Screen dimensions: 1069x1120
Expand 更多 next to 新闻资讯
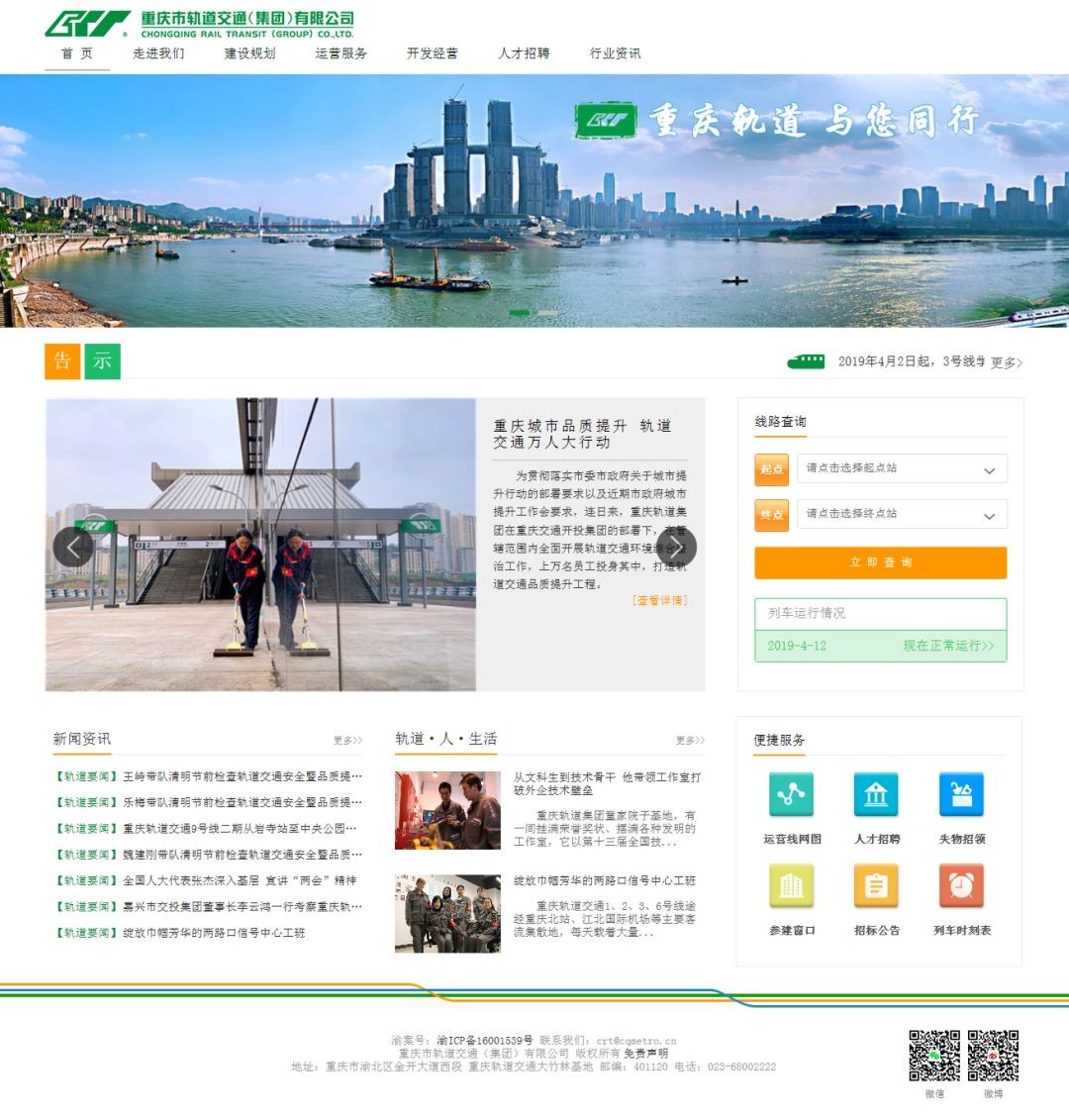coord(347,741)
